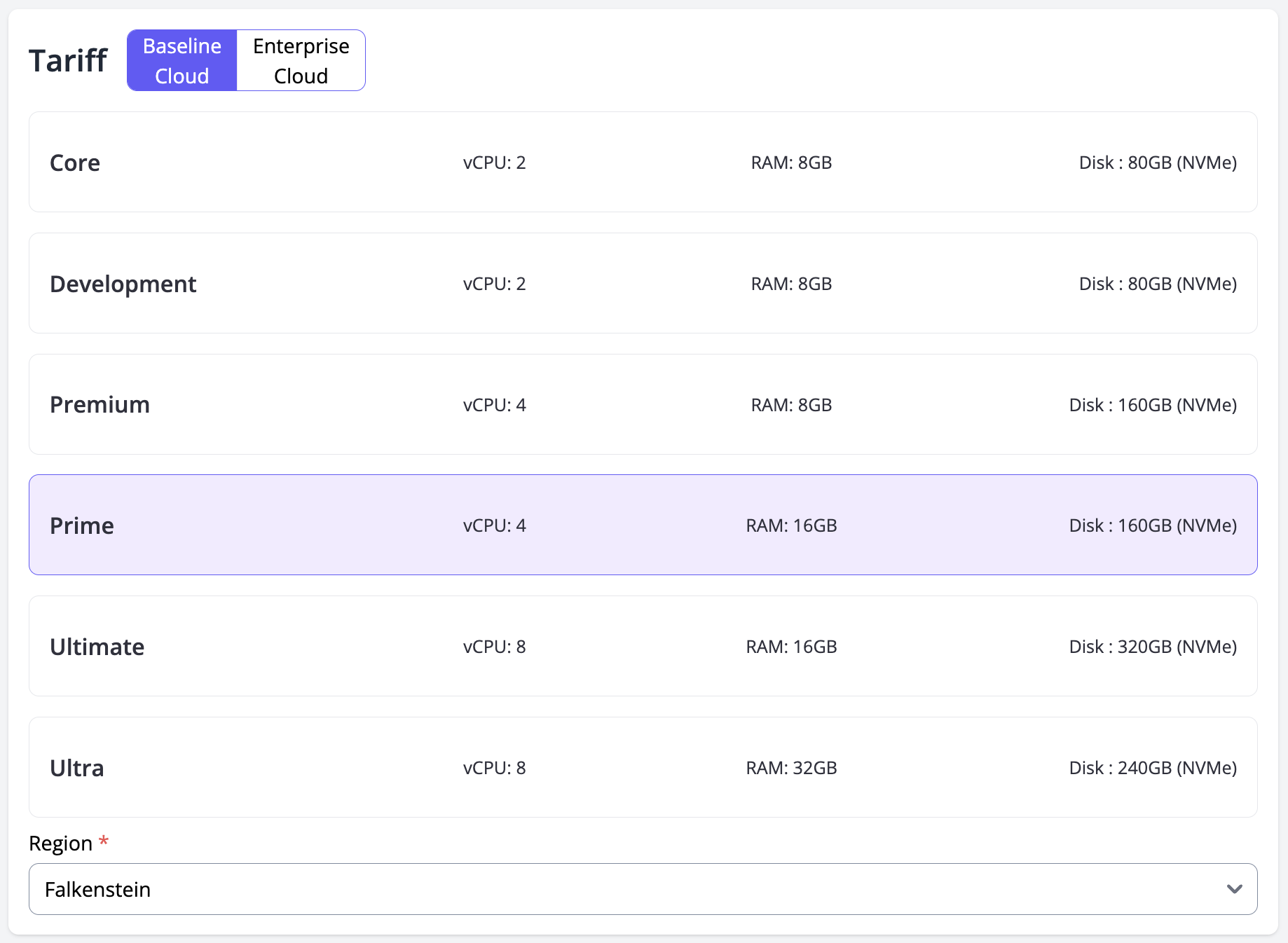1288x943 pixels.
Task: Click RAM: 8GB in the Premium row
Action: 791,405
